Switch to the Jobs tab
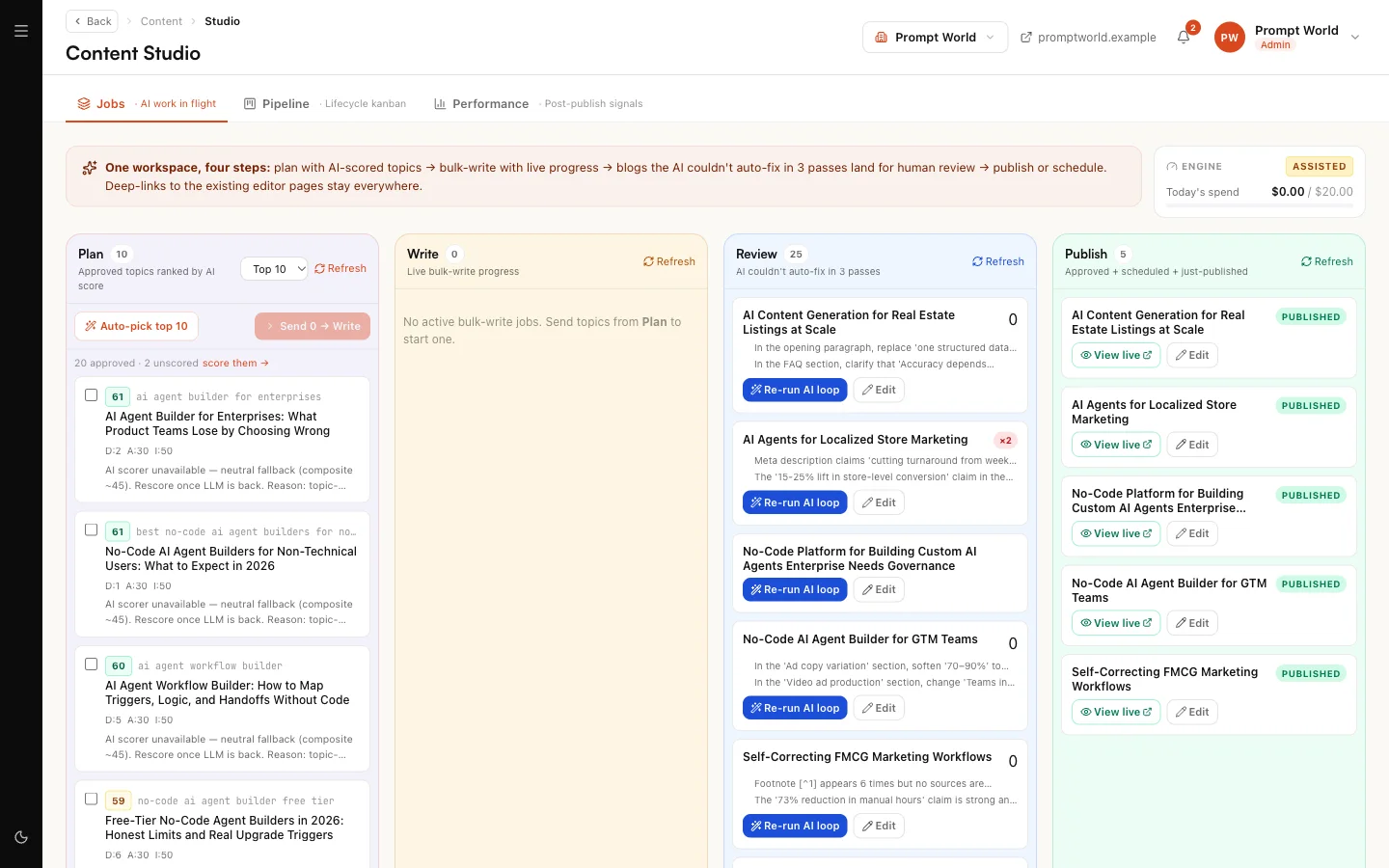 click(147, 104)
